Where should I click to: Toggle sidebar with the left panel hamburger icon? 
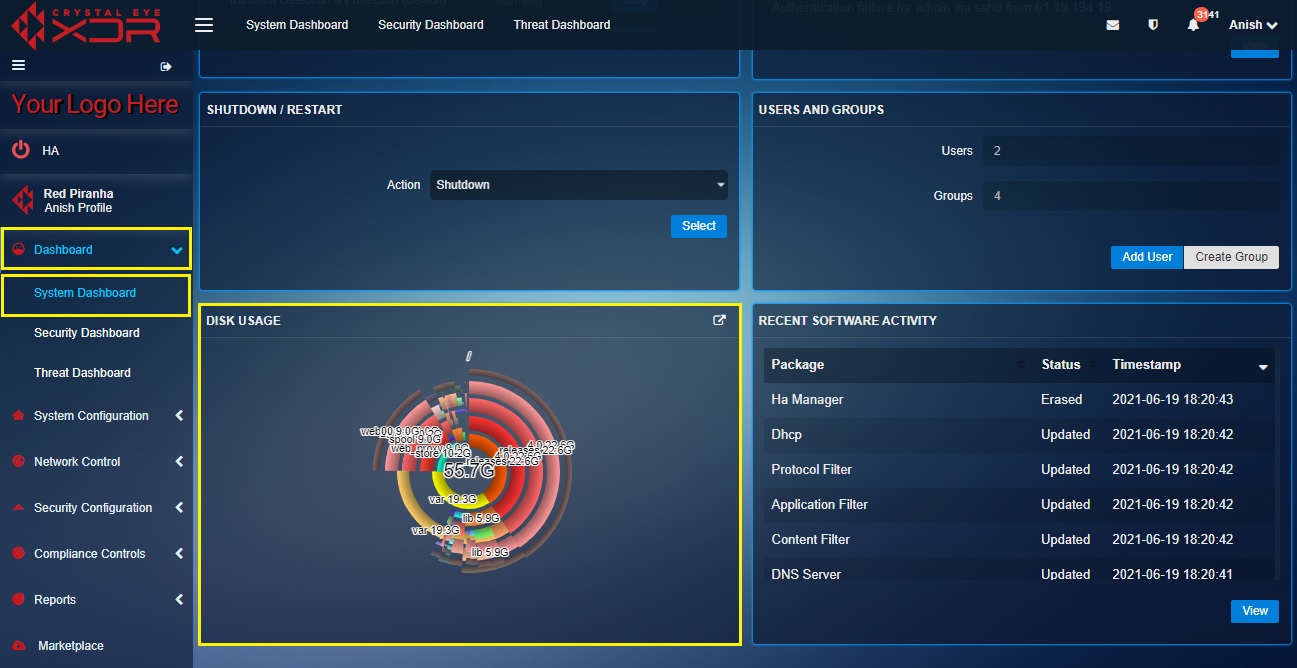point(18,65)
